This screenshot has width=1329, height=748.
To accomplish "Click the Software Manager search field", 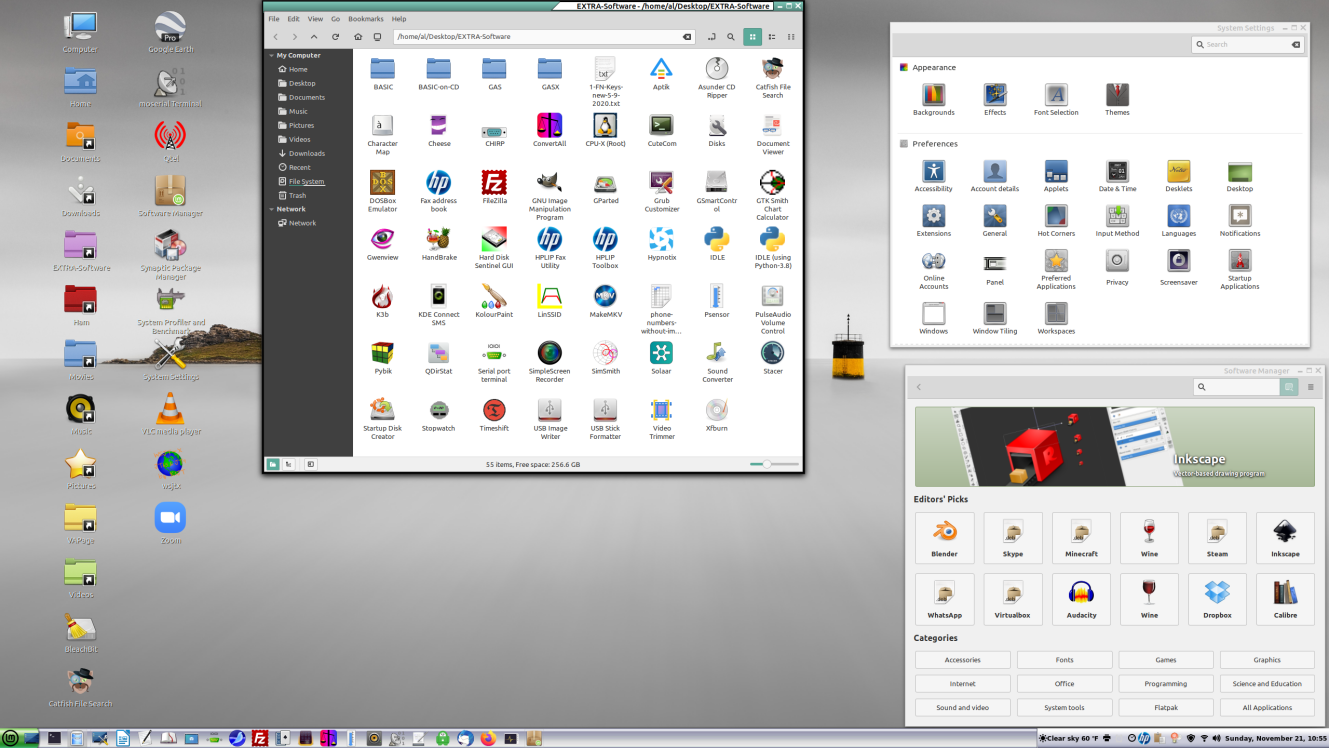I will [x=1236, y=387].
